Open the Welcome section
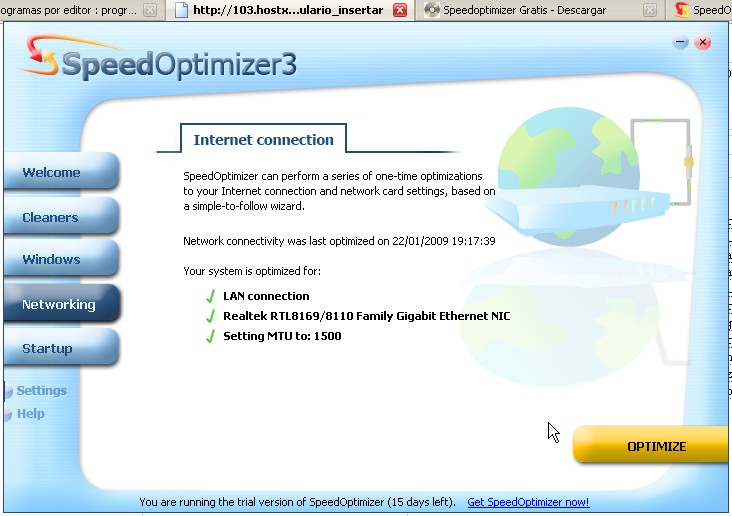Viewport: 732px width, 516px height. (x=61, y=172)
